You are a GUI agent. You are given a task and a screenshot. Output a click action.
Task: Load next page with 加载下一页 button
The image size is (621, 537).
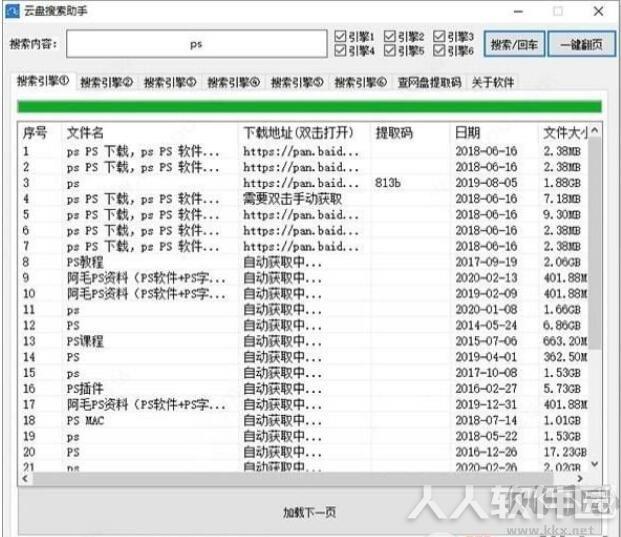point(310,512)
